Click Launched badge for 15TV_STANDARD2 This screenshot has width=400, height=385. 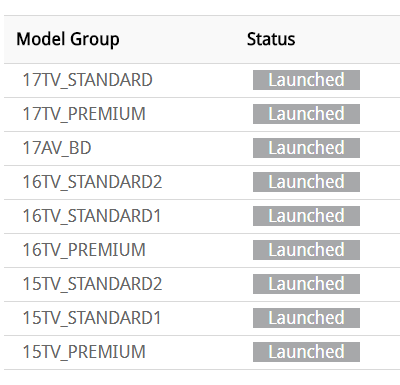click(306, 284)
